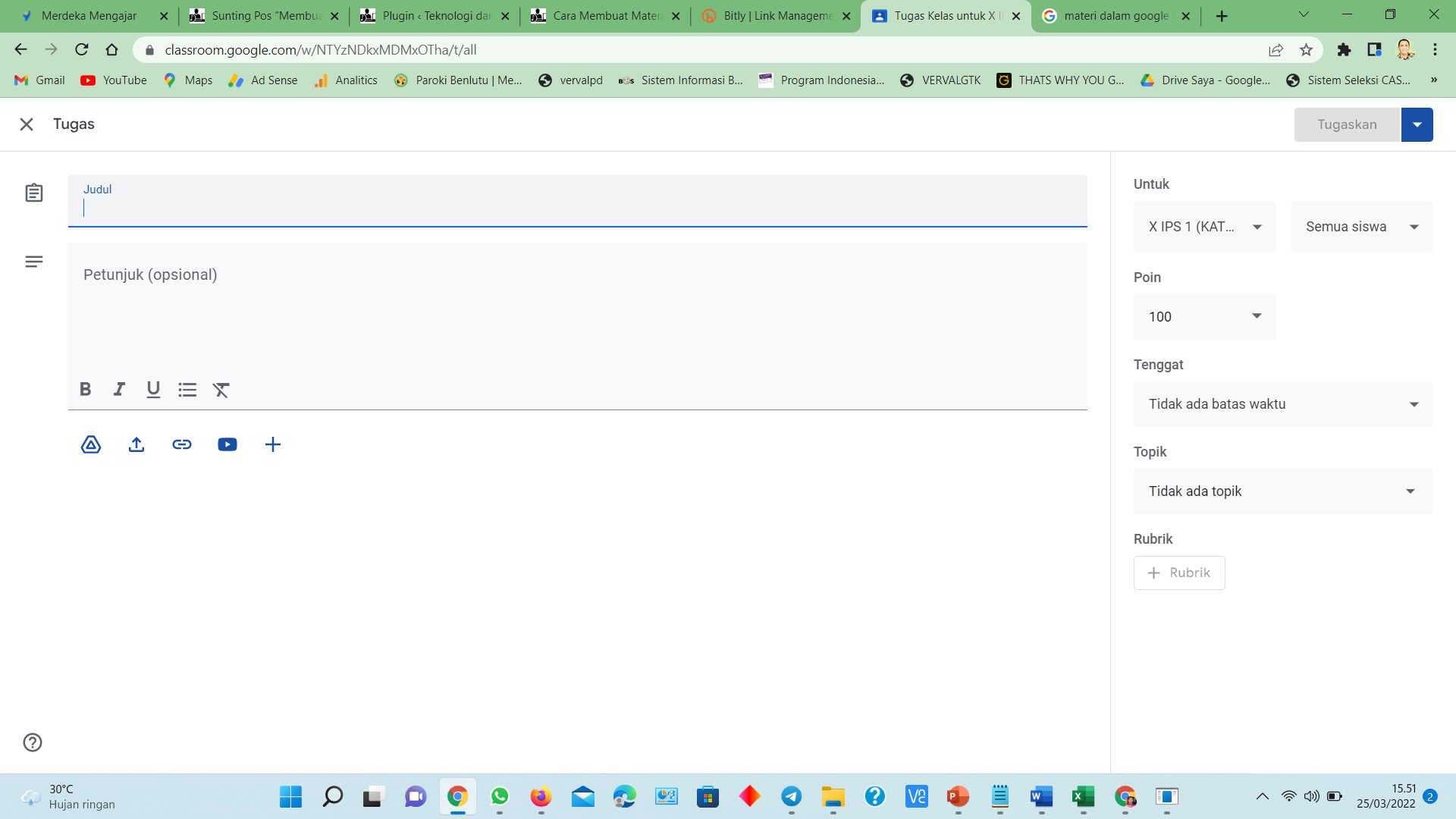Viewport: 1456px width, 819px height.
Task: Expand the Tidak ada batas waktu deadline dropdown
Action: (x=1282, y=404)
